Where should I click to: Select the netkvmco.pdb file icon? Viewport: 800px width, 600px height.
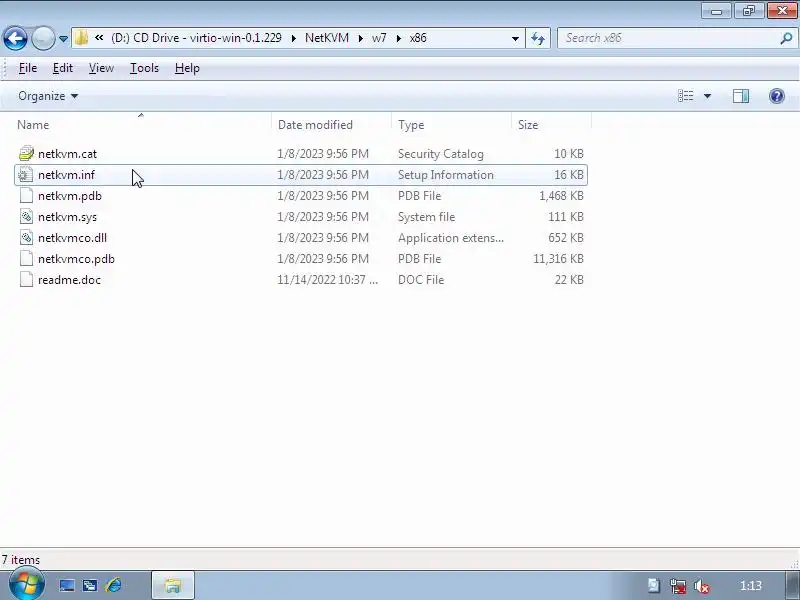[26, 259]
